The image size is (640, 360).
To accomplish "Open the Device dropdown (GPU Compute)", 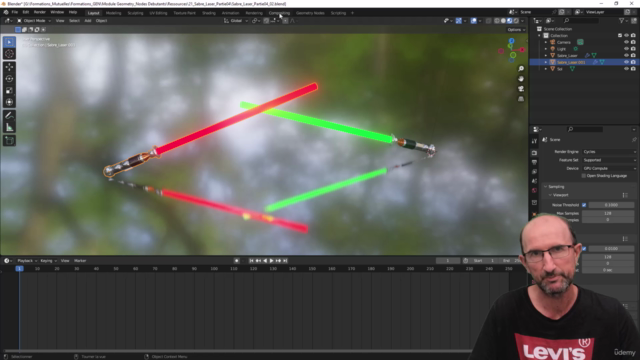I will click(609, 168).
